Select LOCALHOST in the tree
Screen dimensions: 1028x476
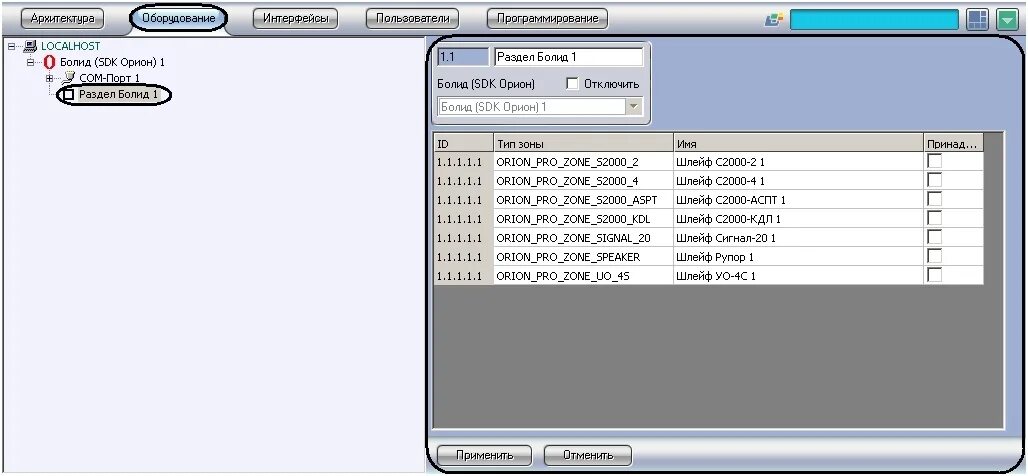[71, 47]
